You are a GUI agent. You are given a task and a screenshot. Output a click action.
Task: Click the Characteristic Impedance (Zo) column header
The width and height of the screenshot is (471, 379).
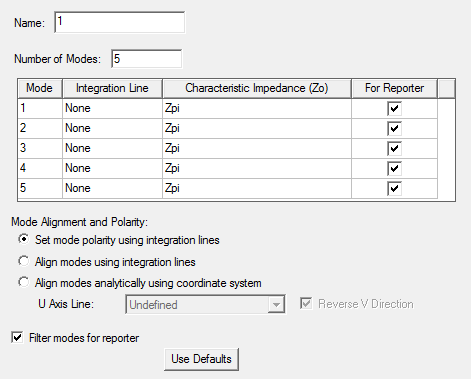pyautogui.click(x=257, y=88)
